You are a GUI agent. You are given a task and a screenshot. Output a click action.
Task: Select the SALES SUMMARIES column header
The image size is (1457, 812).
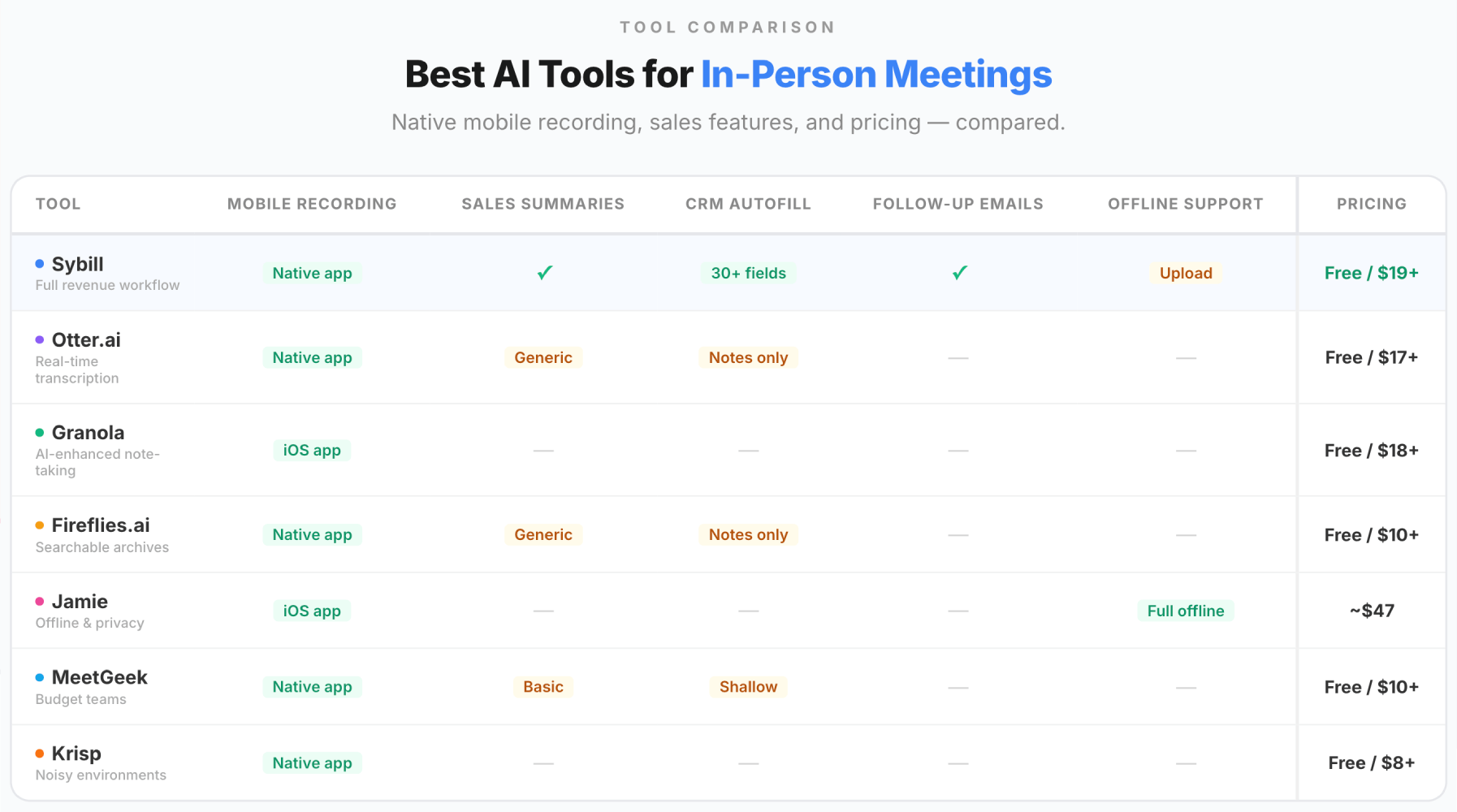coord(543,204)
